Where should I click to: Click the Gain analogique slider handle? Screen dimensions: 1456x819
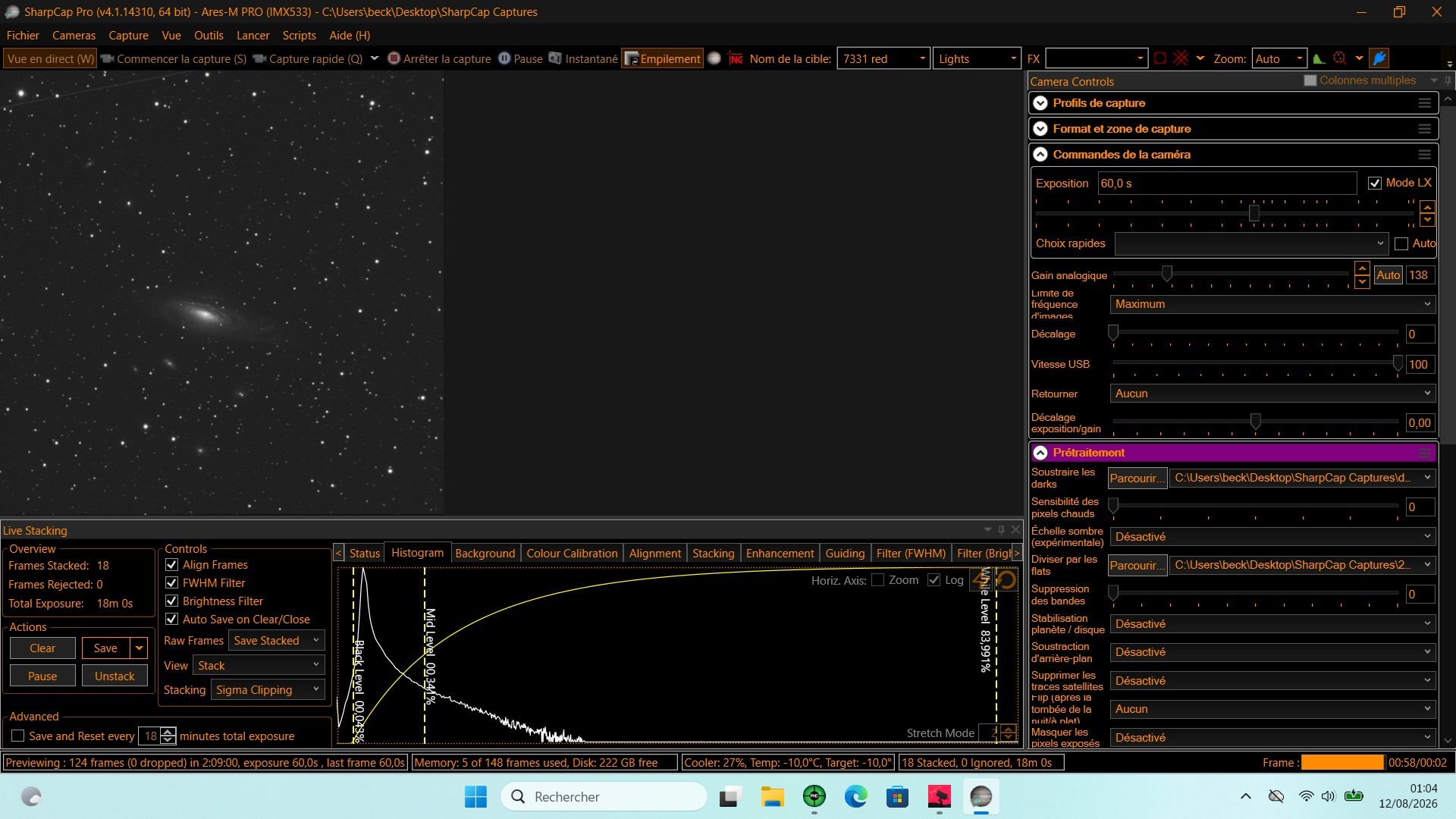pyautogui.click(x=1167, y=273)
